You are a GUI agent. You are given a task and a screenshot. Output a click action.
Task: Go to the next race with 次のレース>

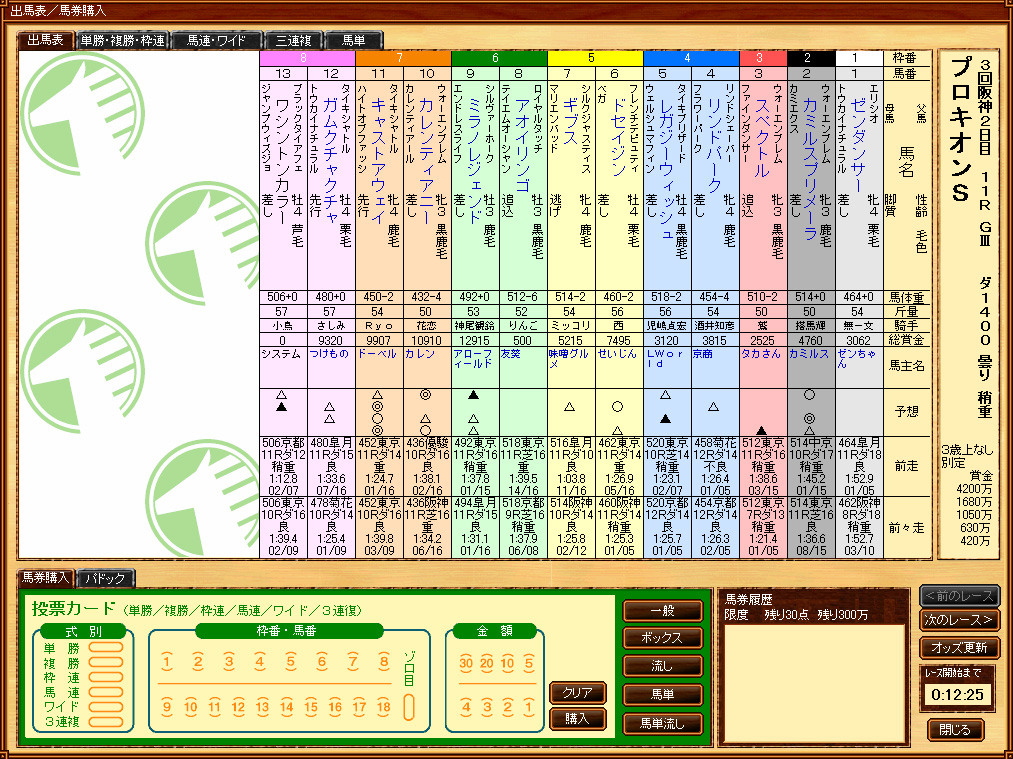coord(959,620)
